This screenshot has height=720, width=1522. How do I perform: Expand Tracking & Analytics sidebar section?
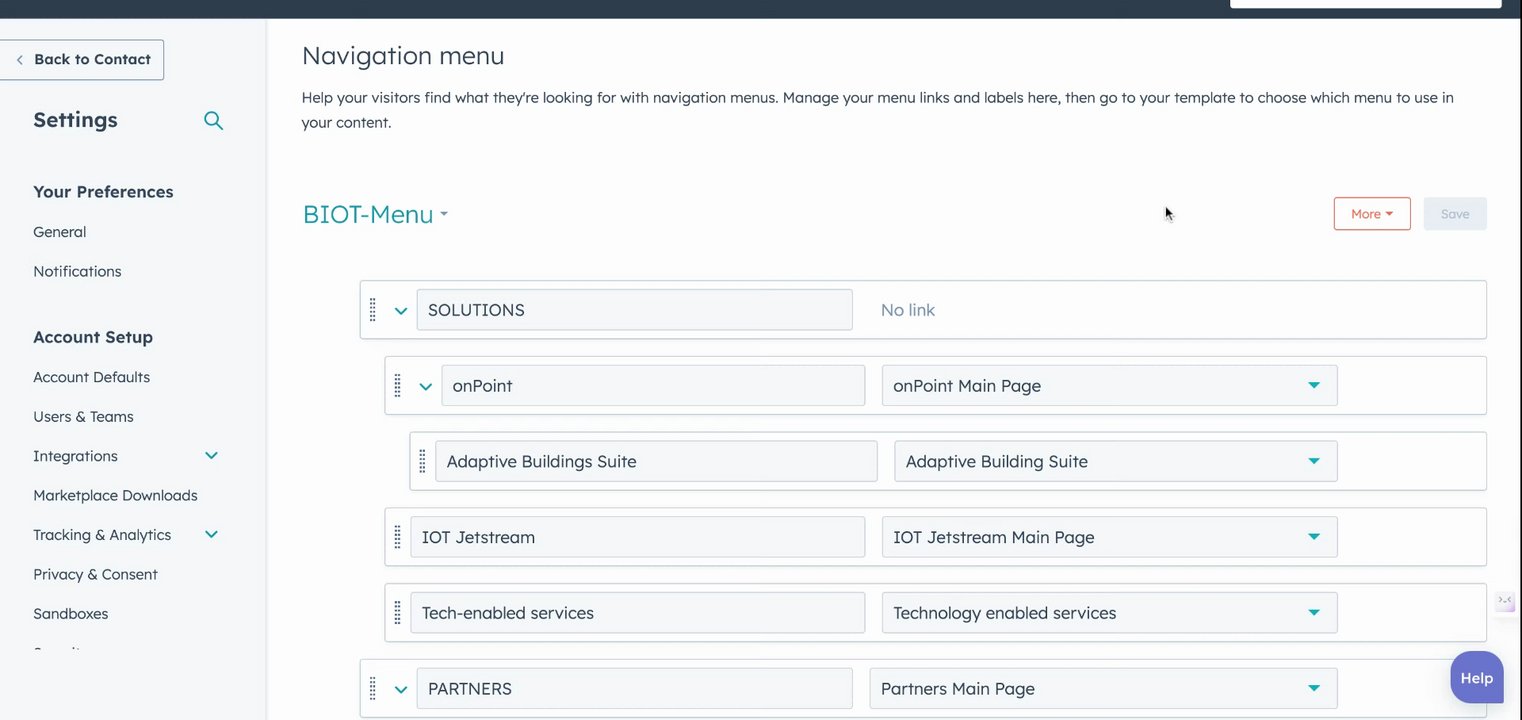tap(211, 535)
